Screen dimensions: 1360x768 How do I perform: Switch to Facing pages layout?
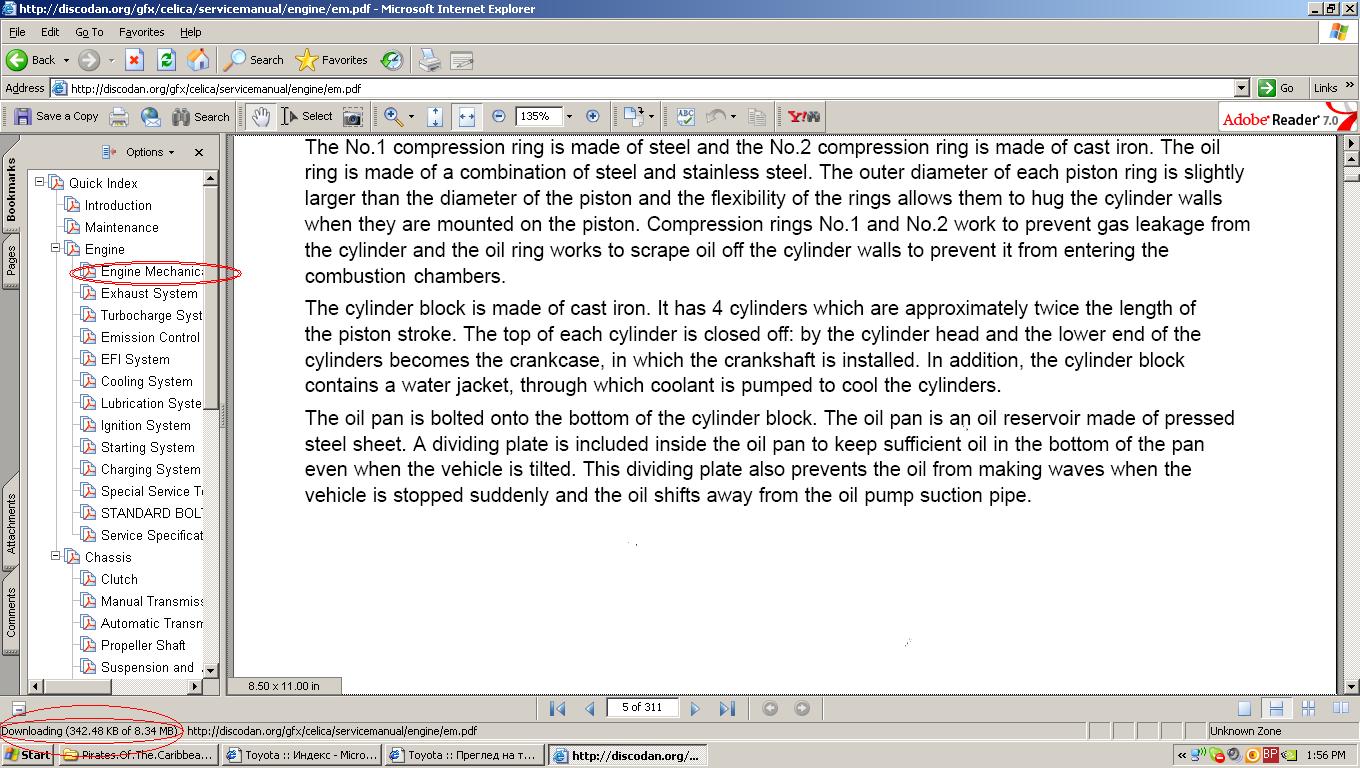[1340, 708]
